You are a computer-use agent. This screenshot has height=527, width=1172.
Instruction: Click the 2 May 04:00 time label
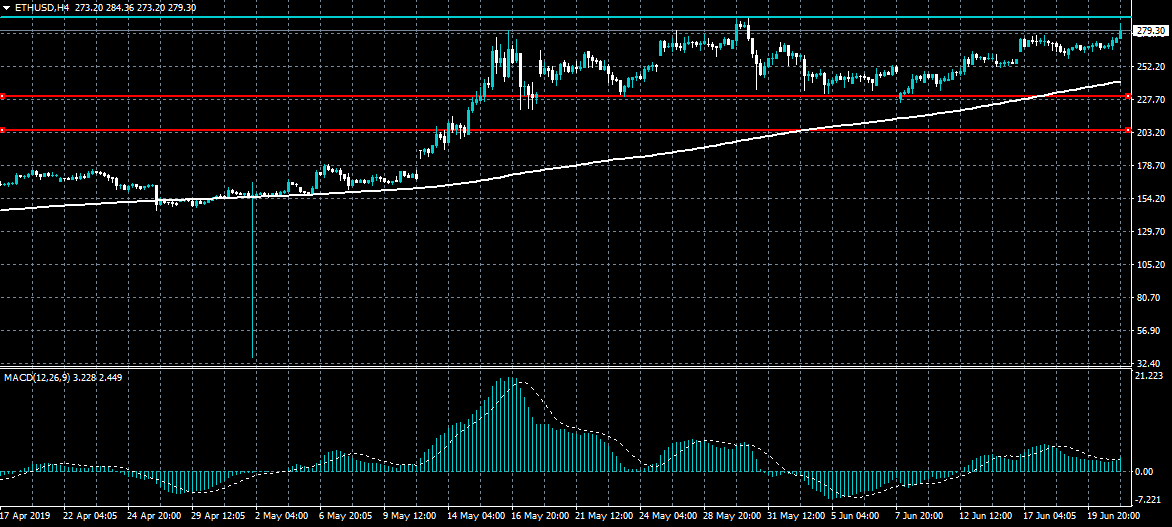click(x=283, y=516)
